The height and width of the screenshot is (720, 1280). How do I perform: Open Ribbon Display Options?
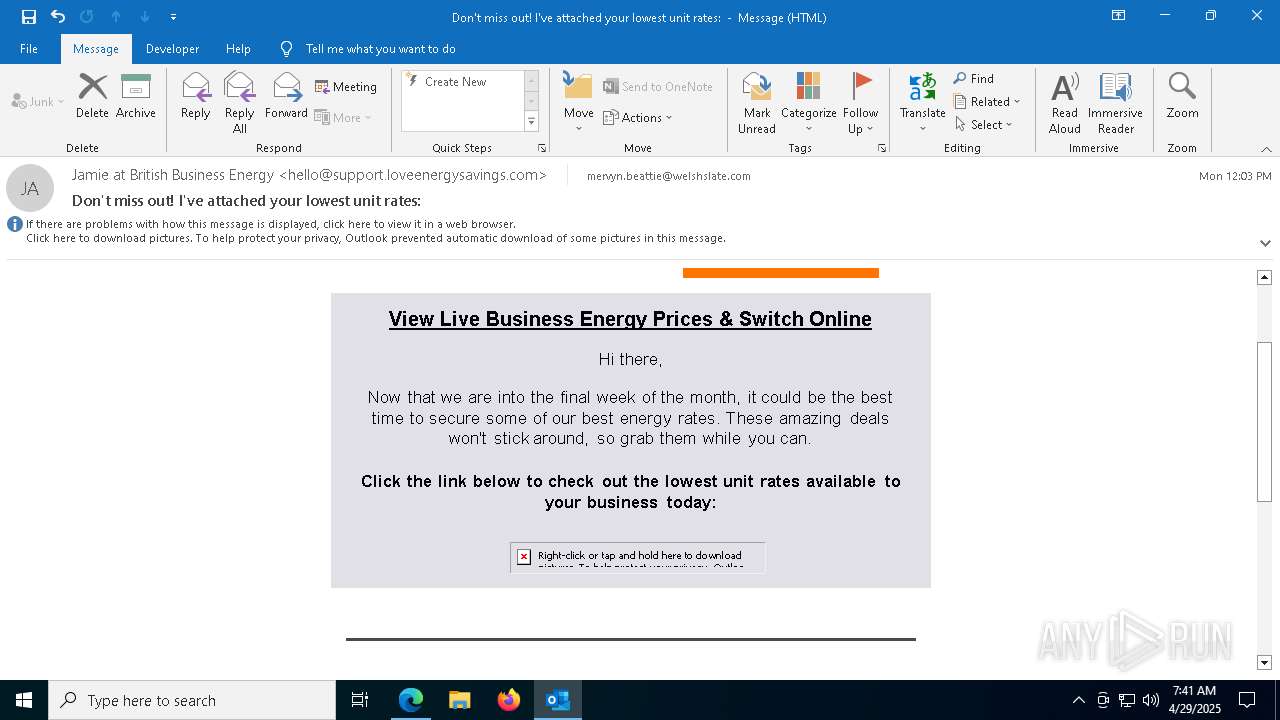click(1119, 16)
